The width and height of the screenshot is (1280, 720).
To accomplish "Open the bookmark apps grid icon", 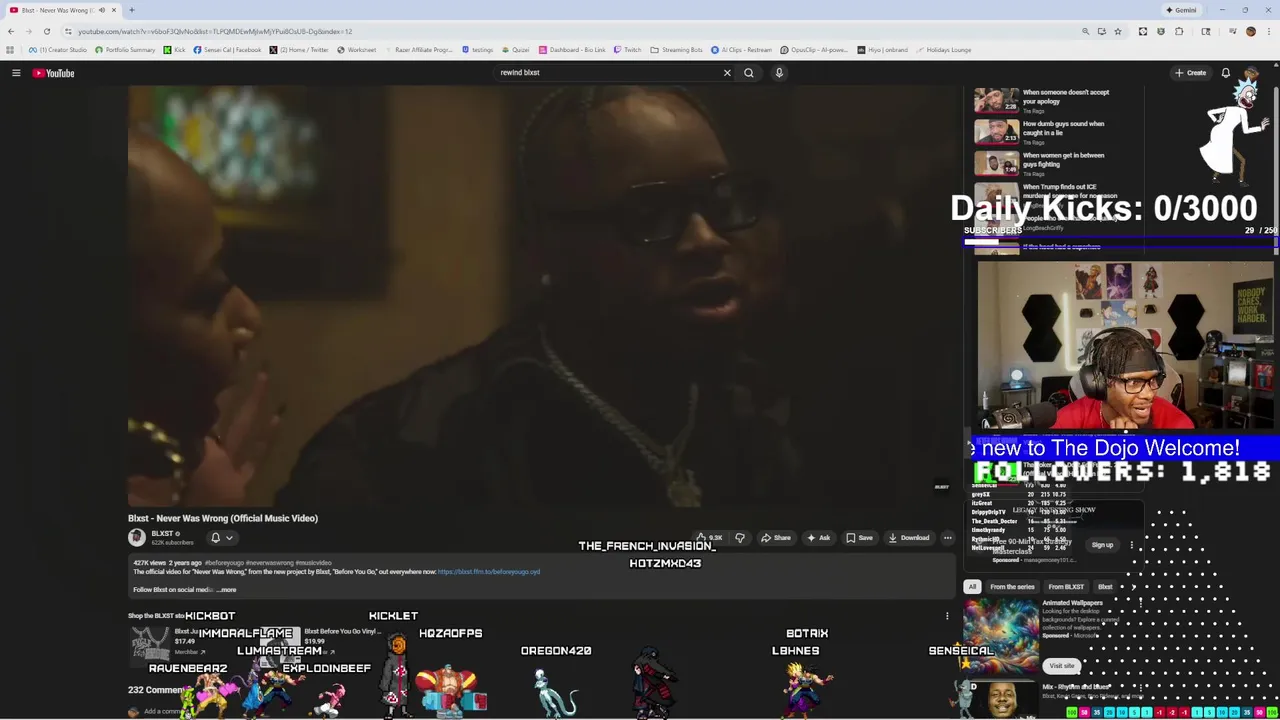I will pyautogui.click(x=11, y=50).
